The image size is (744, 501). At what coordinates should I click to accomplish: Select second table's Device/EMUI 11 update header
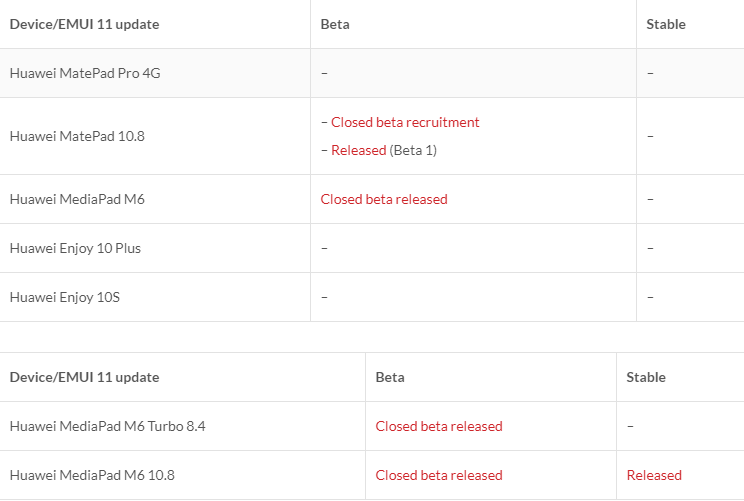(84, 377)
